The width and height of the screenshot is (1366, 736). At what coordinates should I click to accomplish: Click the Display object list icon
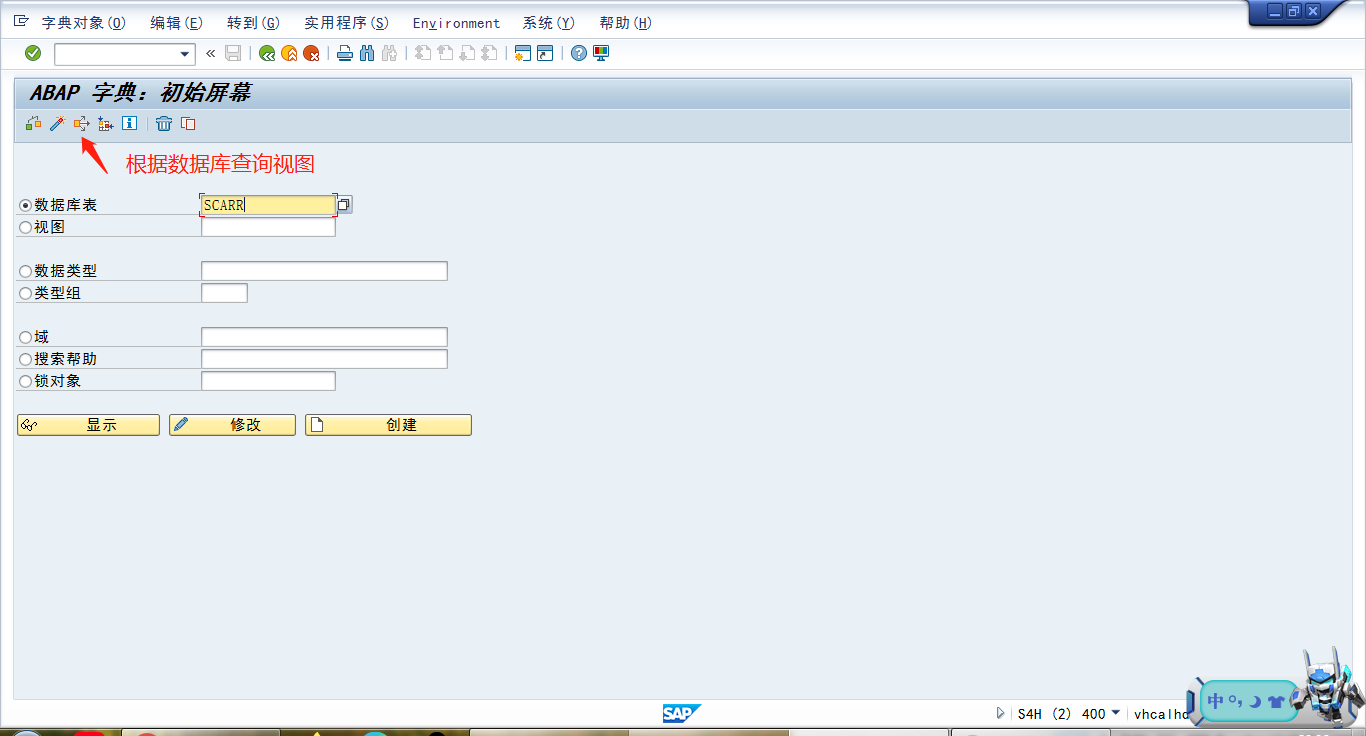click(x=106, y=124)
